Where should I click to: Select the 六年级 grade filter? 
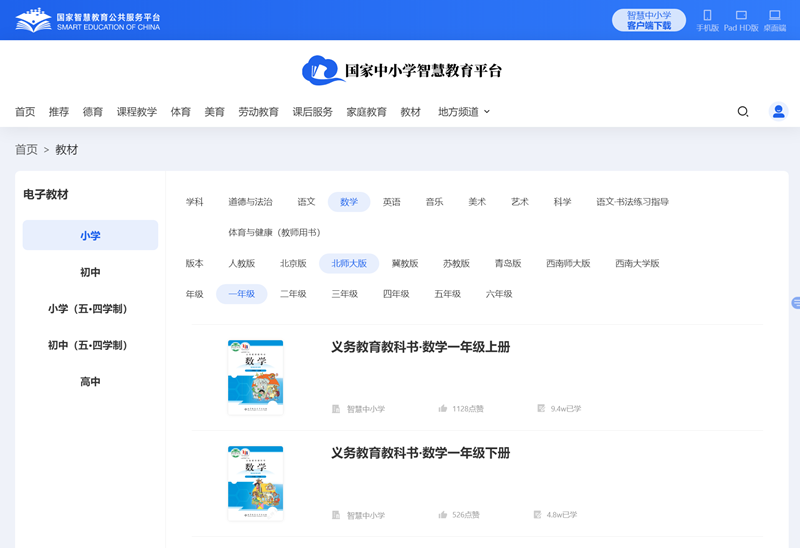point(499,294)
